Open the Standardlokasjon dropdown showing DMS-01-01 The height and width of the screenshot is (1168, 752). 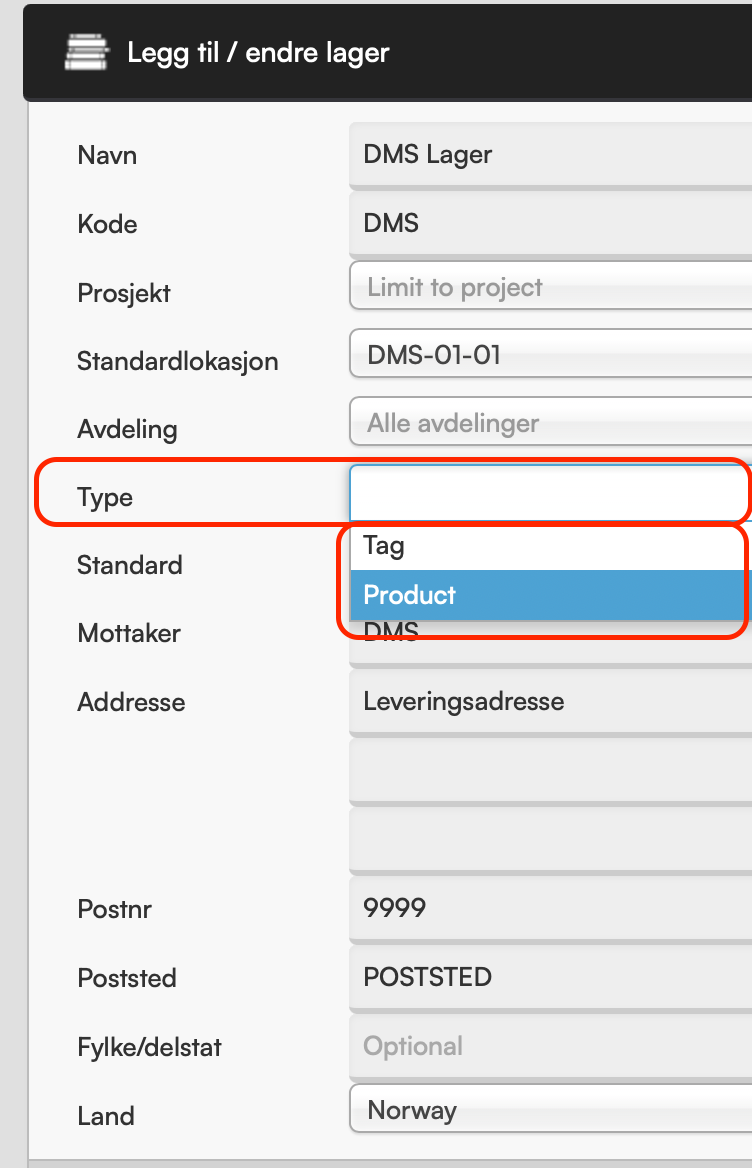click(x=550, y=355)
